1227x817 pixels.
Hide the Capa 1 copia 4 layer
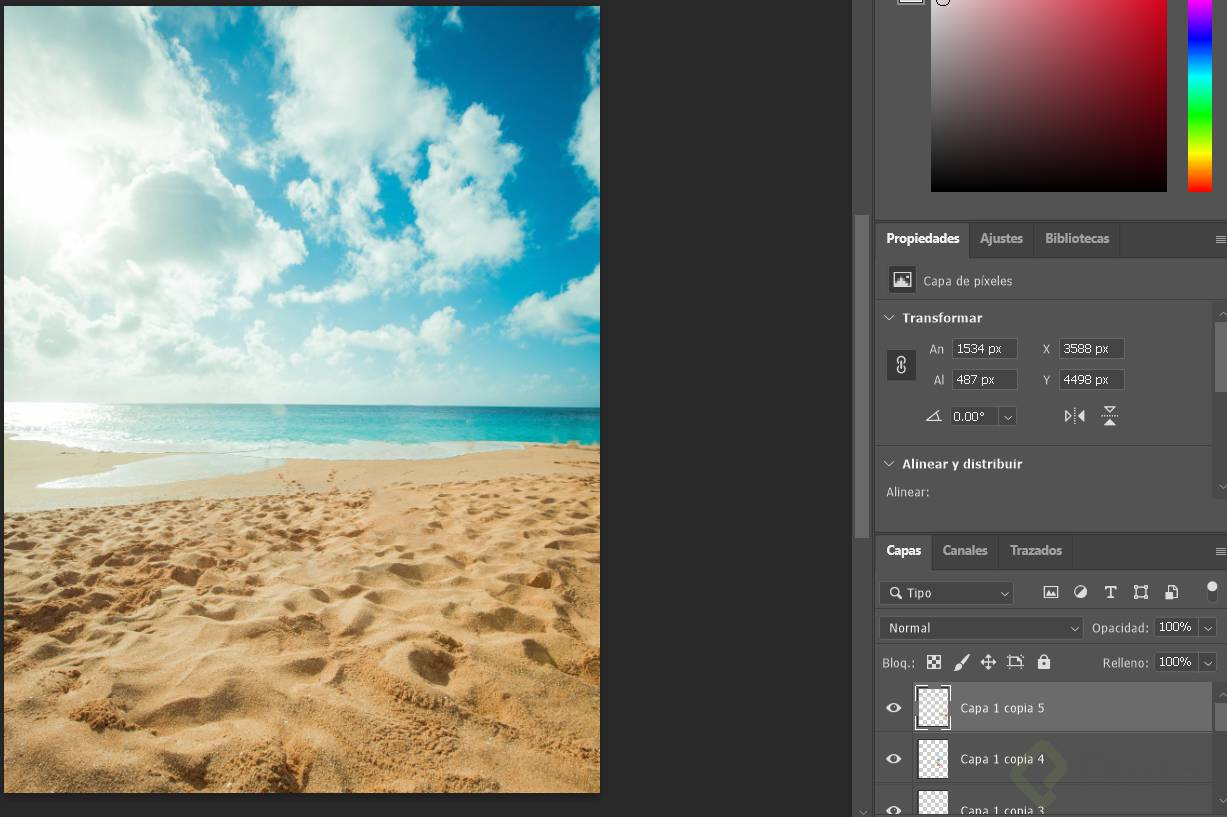894,759
